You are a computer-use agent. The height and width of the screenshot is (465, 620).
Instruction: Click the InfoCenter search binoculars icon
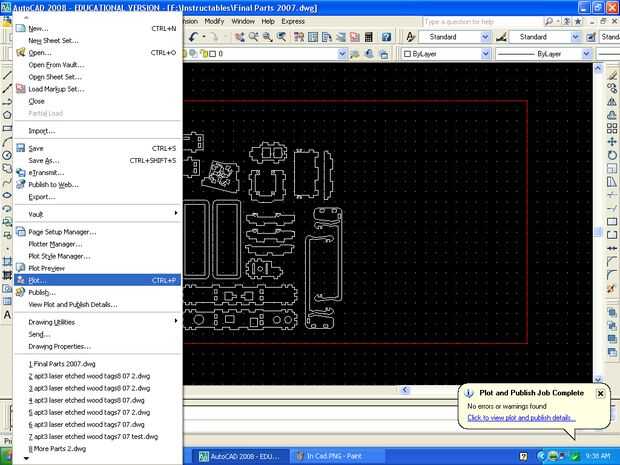coord(548,21)
